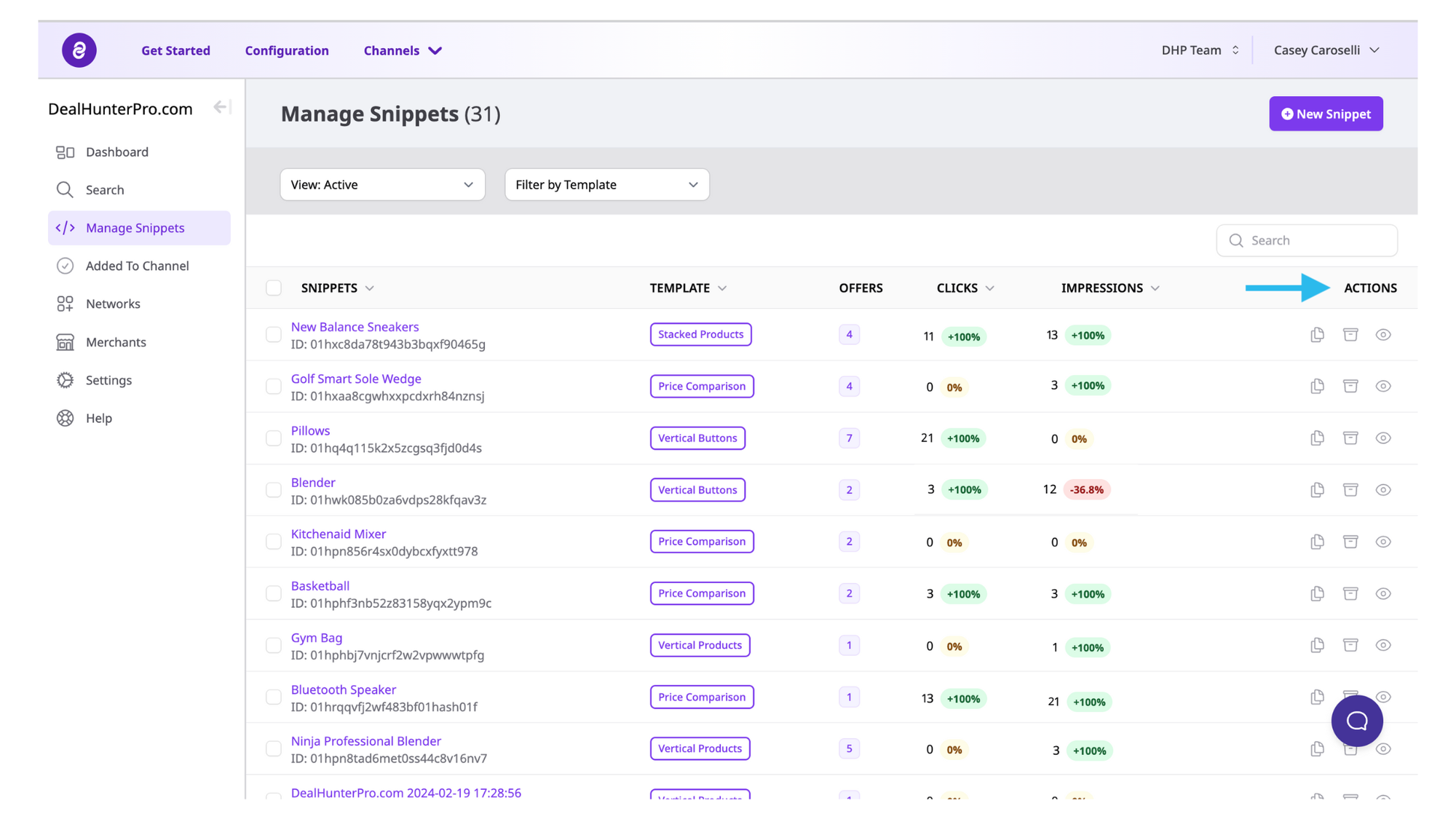This screenshot has width=1456, height=819.
Task: Open Merchants from the sidebar
Action: coord(116,342)
